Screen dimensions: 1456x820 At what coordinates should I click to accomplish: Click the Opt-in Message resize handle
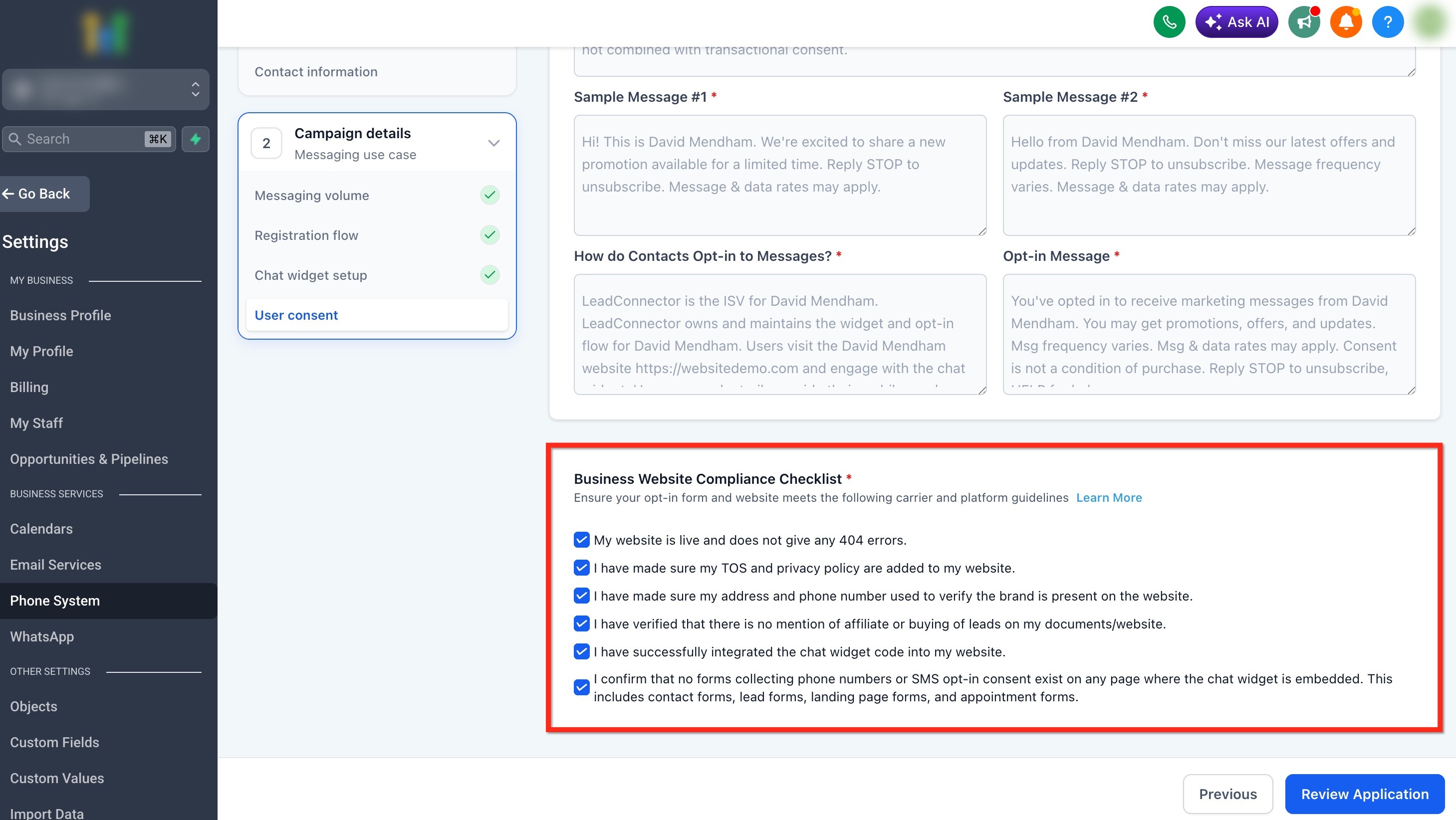point(1411,390)
